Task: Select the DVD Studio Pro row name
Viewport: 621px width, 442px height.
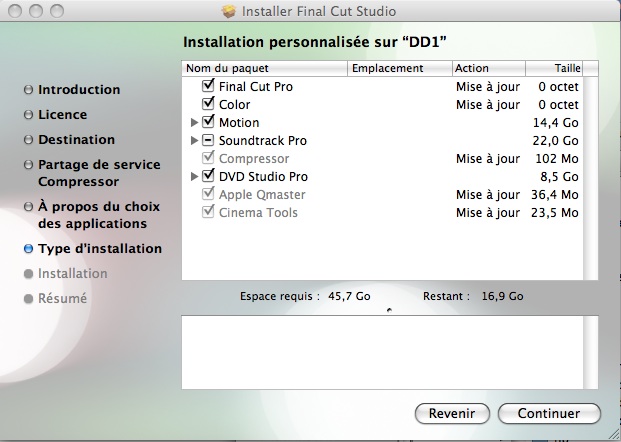Action: [263, 177]
